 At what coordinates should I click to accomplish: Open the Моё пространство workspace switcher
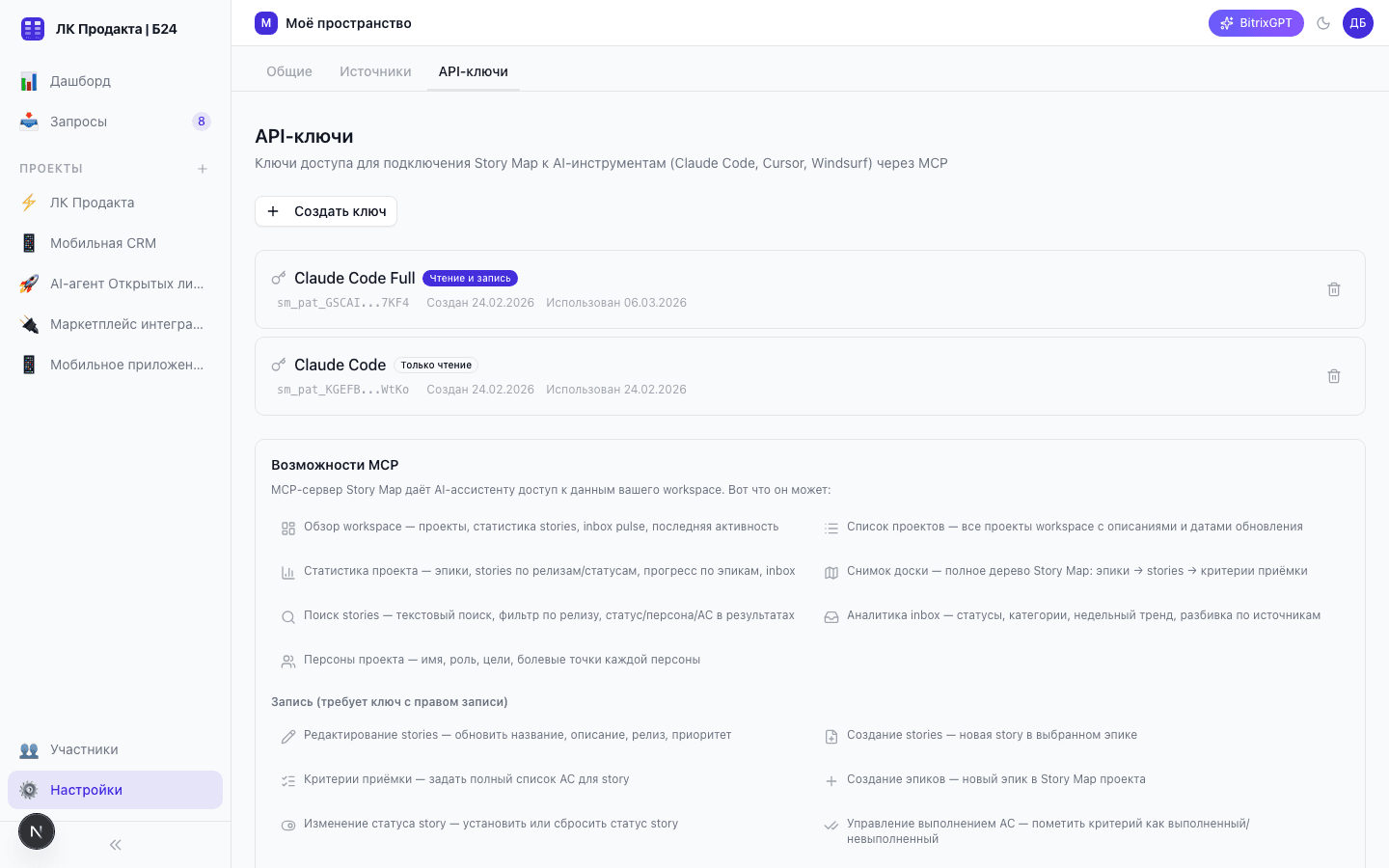point(334,23)
